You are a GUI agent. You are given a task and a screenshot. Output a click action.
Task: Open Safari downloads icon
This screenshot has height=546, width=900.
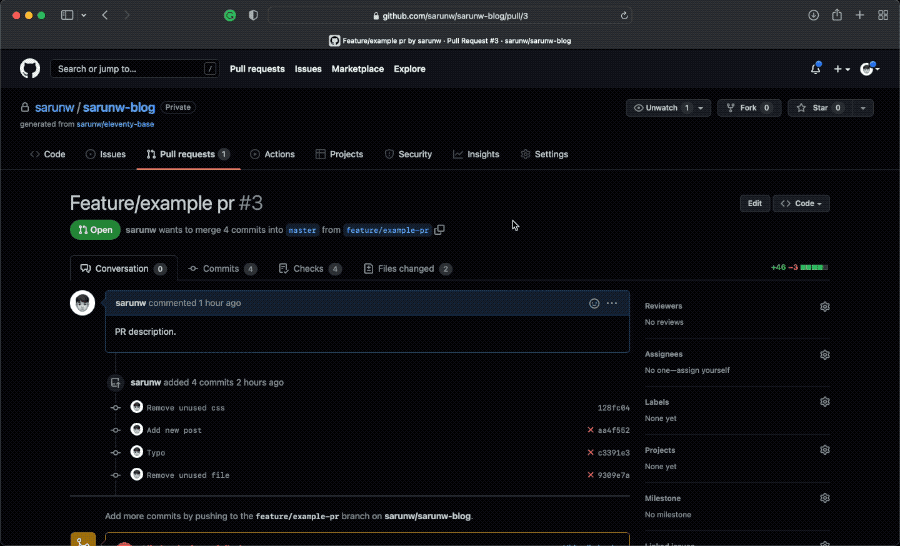[x=813, y=16]
